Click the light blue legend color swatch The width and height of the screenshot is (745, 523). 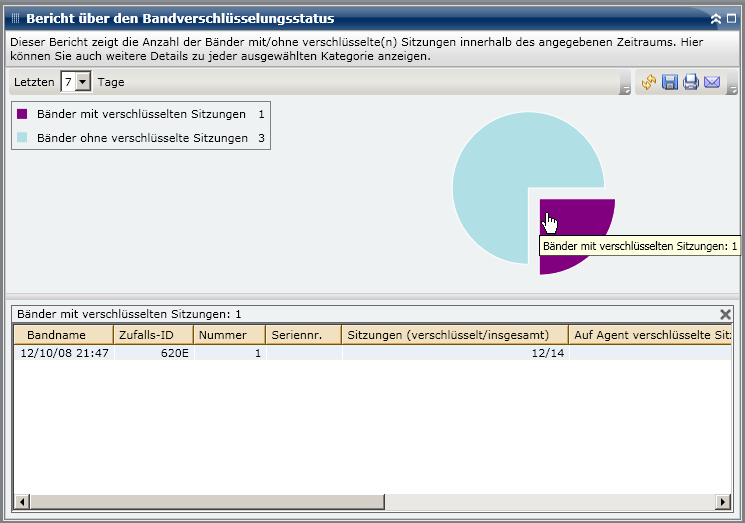click(22, 138)
